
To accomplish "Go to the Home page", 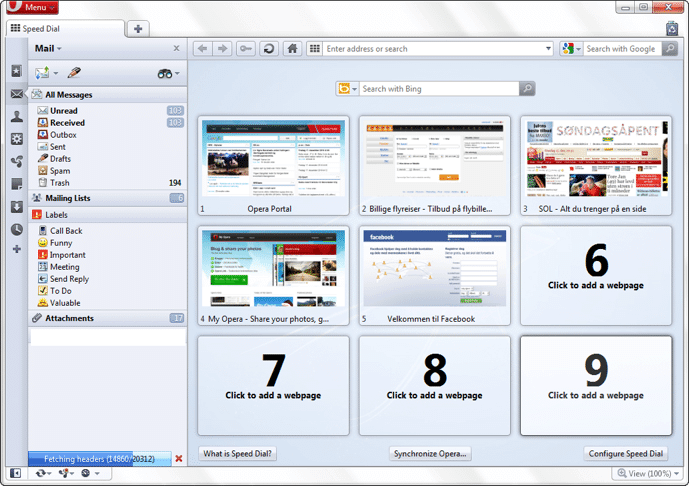I will point(292,48).
